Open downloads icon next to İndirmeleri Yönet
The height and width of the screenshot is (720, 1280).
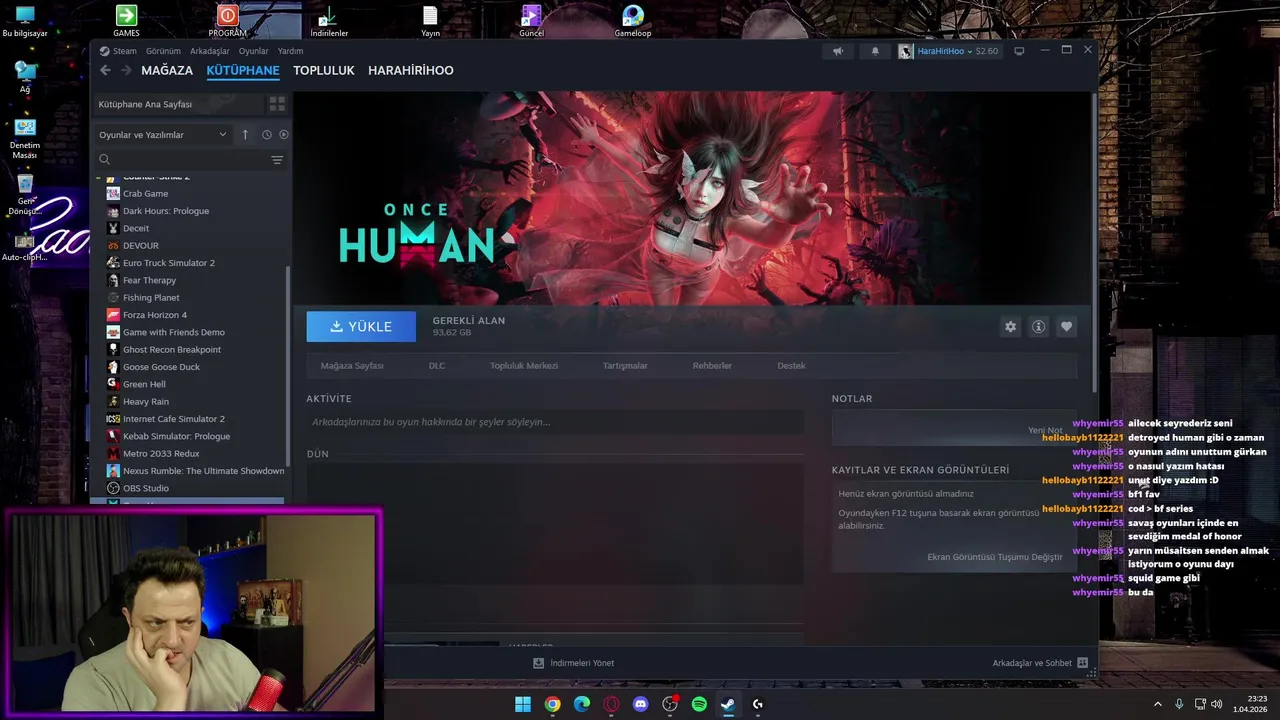tap(539, 663)
